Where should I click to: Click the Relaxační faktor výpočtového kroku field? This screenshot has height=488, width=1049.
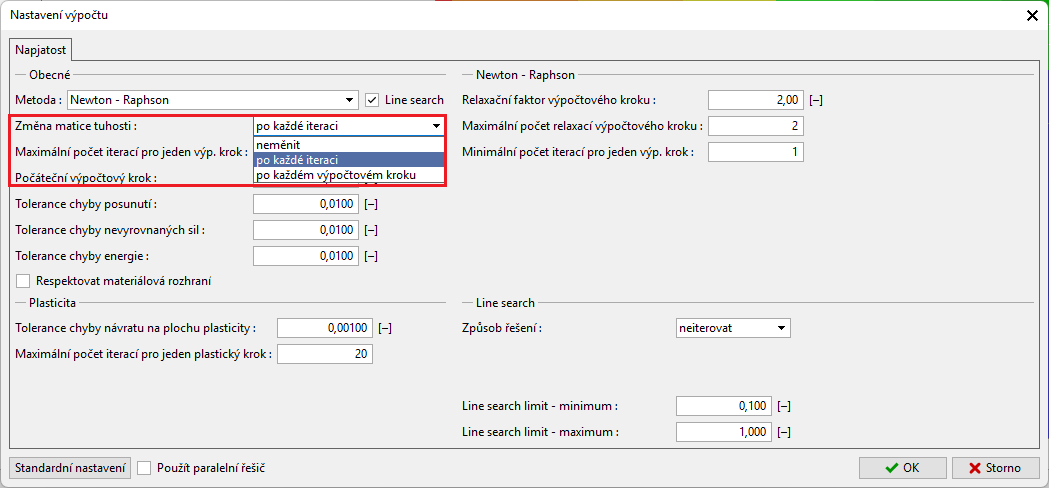click(755, 100)
